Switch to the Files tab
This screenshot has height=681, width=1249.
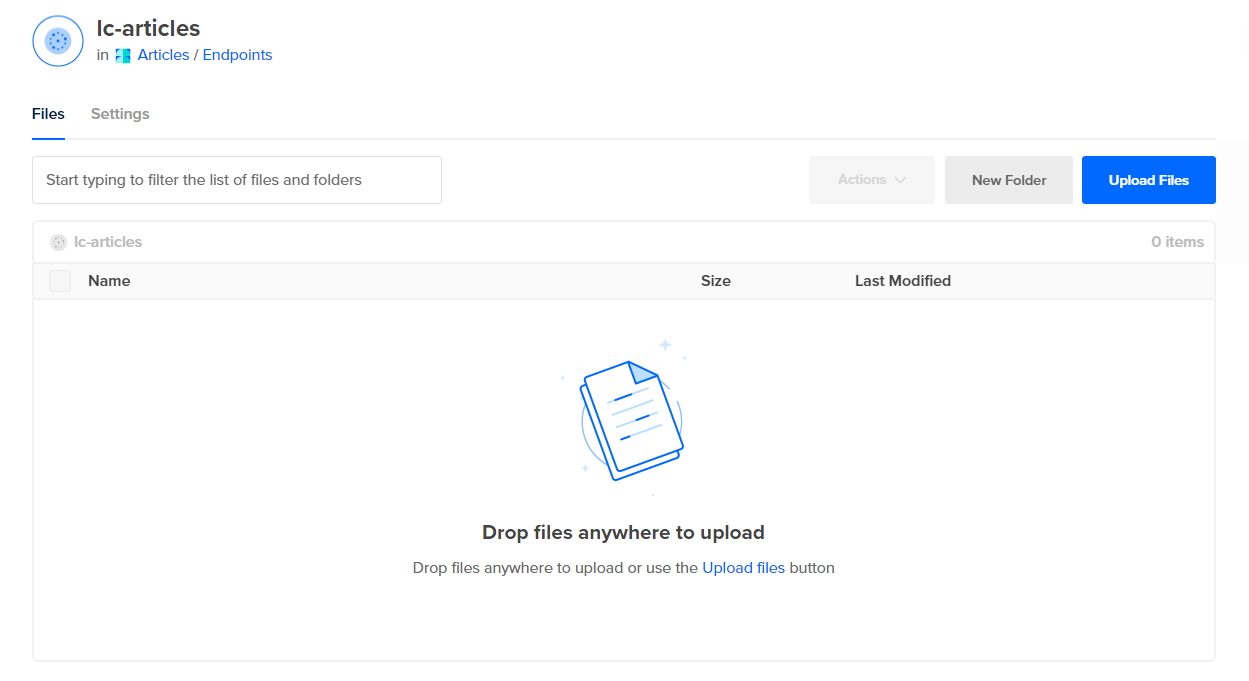point(48,114)
